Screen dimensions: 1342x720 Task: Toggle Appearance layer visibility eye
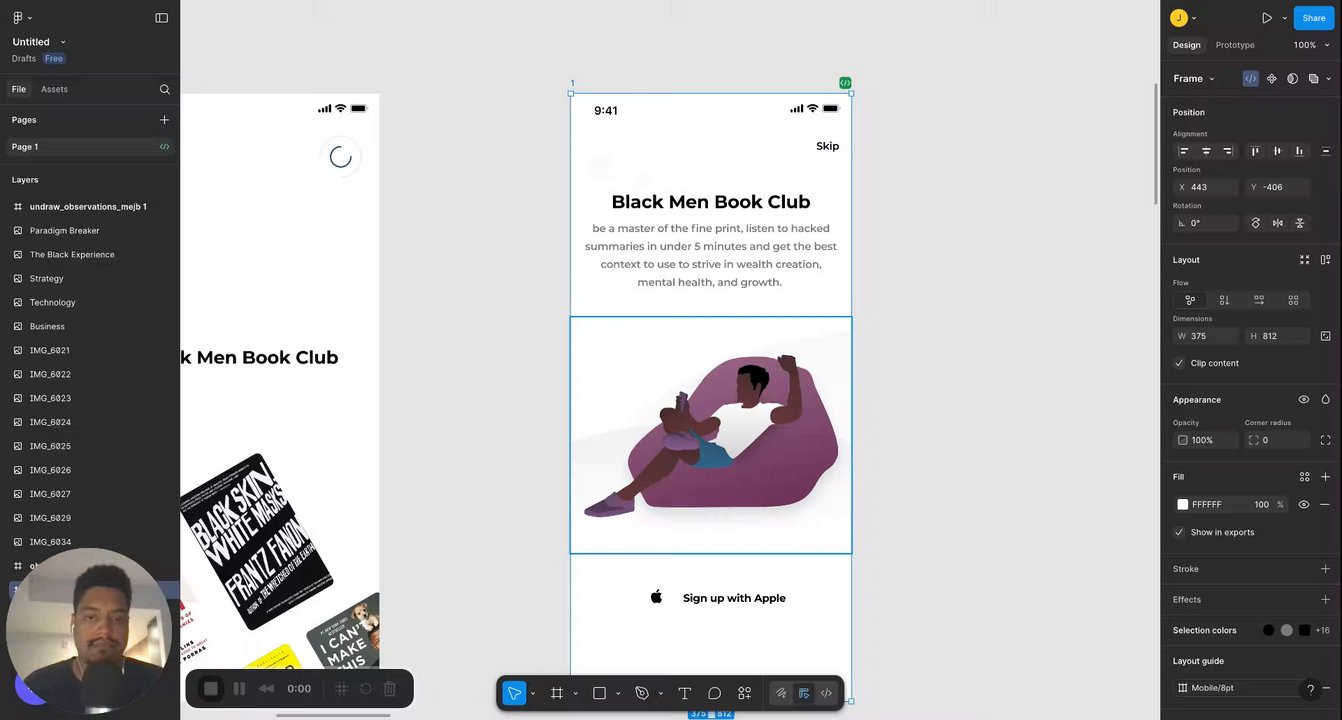tap(1304, 399)
